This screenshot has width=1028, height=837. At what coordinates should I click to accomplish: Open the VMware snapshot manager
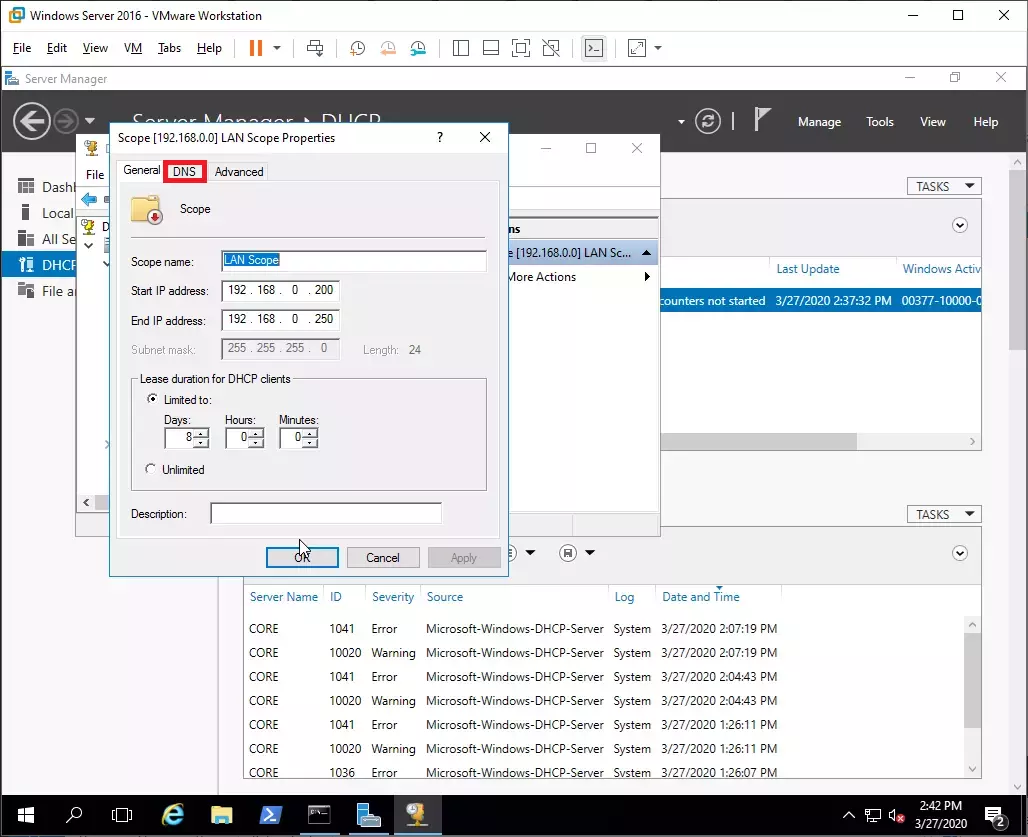coord(418,48)
